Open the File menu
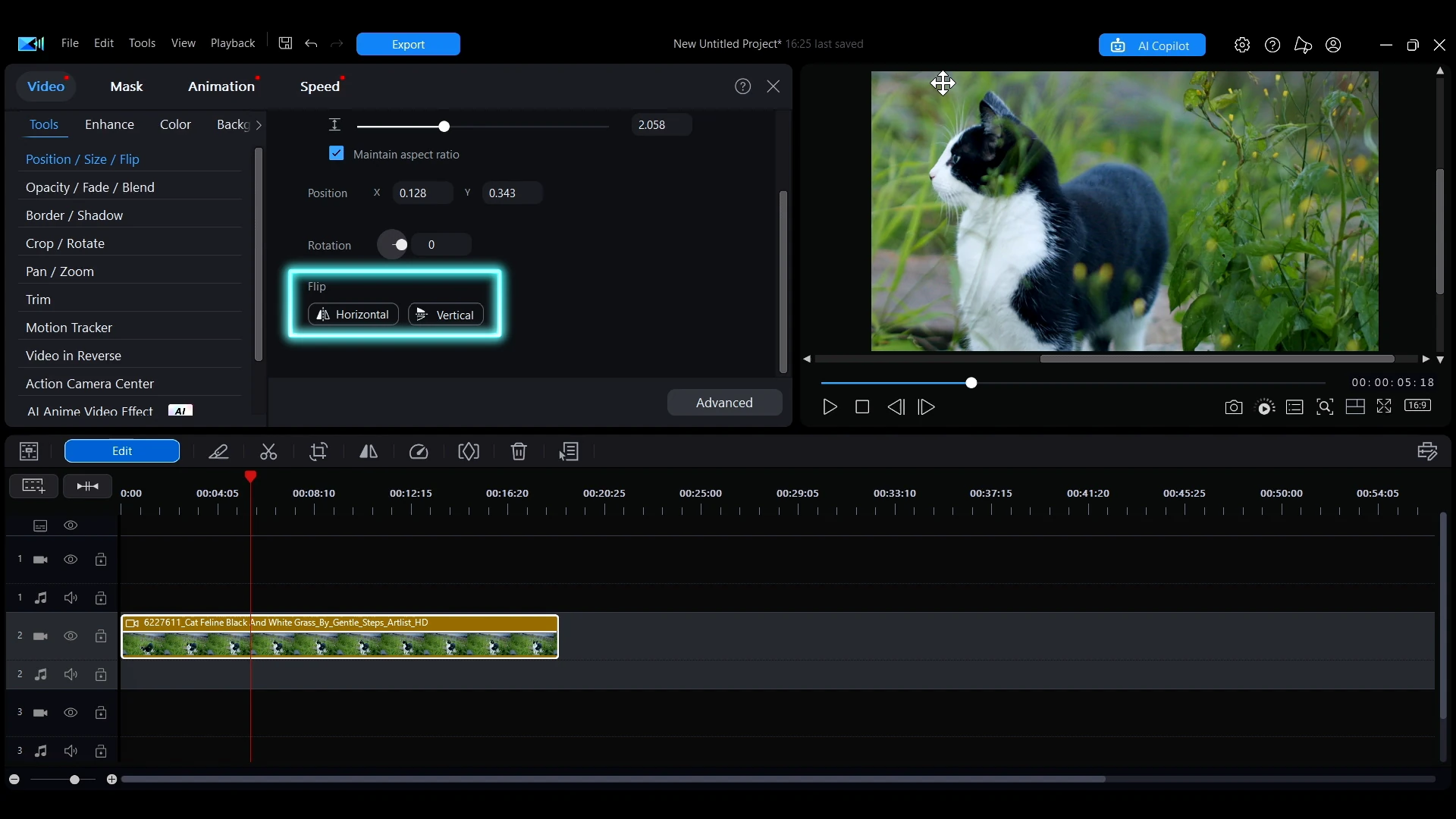This screenshot has width=1456, height=819. click(x=70, y=43)
